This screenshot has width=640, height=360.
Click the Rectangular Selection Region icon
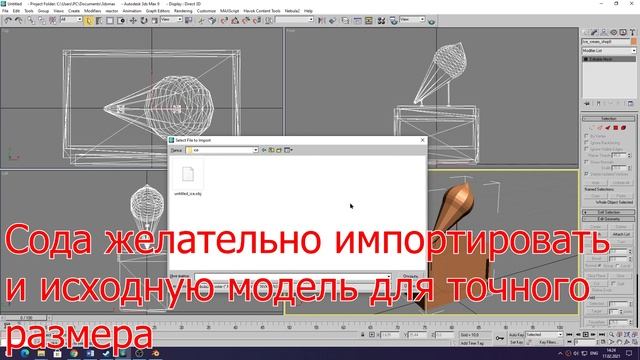110,20
